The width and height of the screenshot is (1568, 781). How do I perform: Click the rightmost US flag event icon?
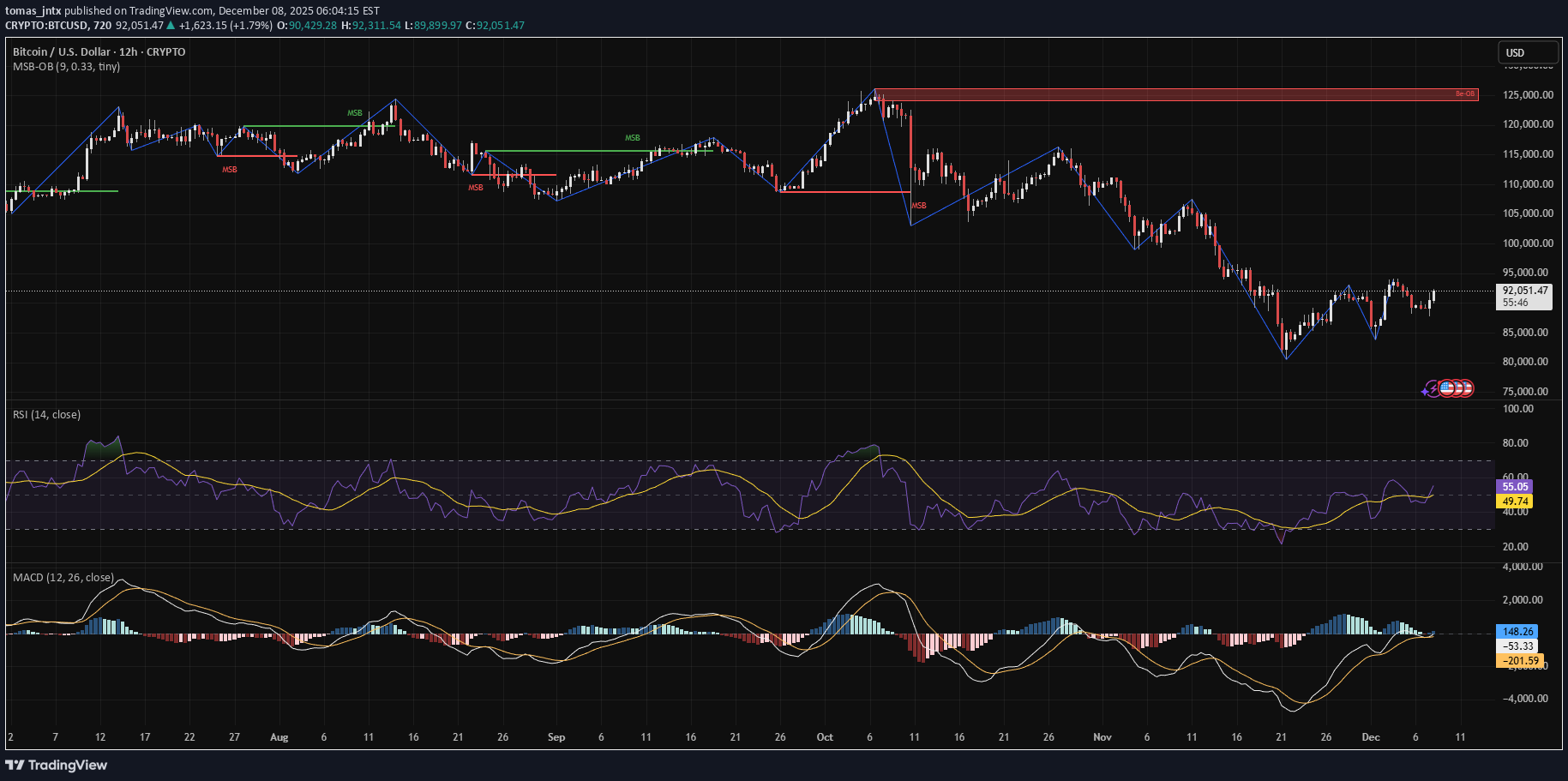tap(1465, 388)
